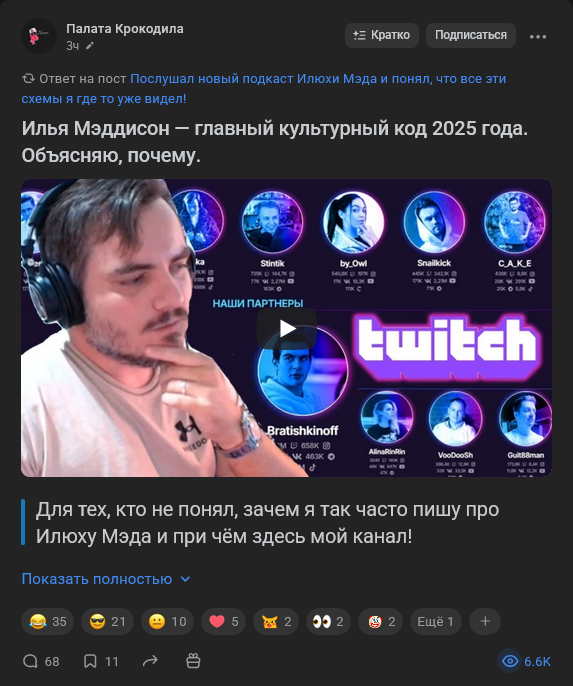Show more reactions via Ещё 1
573x686 pixels.
pos(436,621)
